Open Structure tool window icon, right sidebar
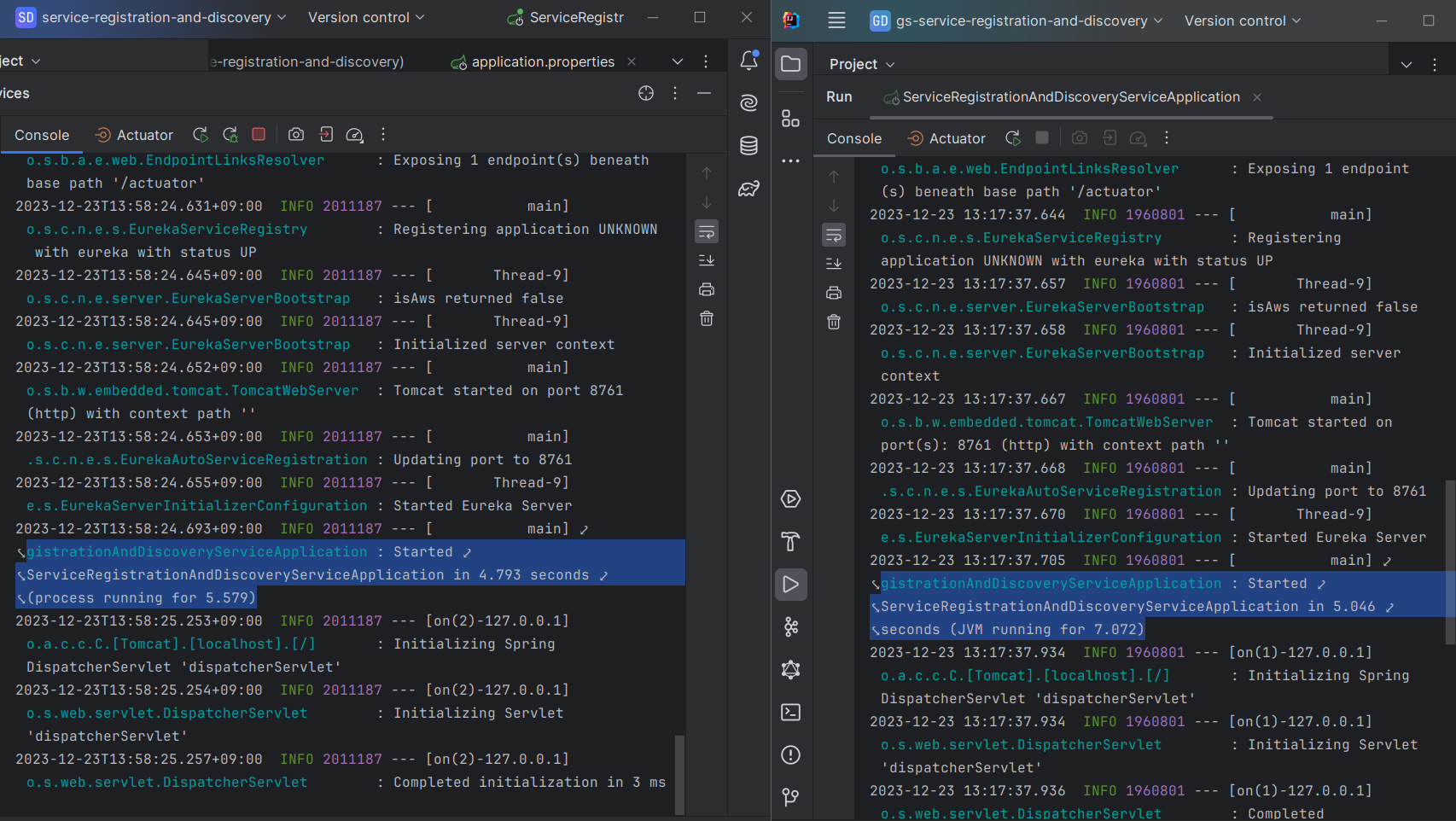The image size is (1456, 821). point(791,119)
